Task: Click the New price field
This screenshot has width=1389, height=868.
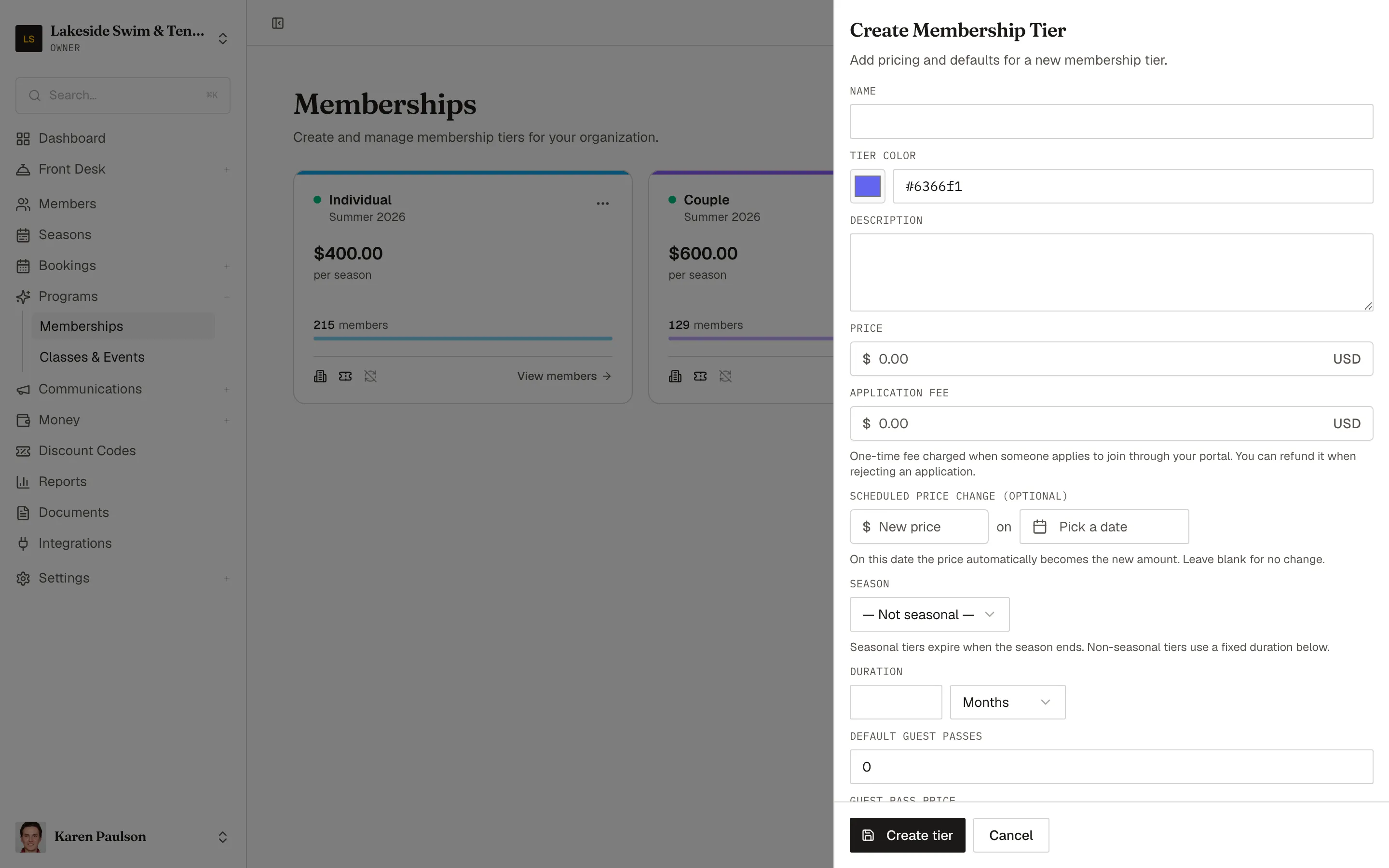Action: point(919,527)
